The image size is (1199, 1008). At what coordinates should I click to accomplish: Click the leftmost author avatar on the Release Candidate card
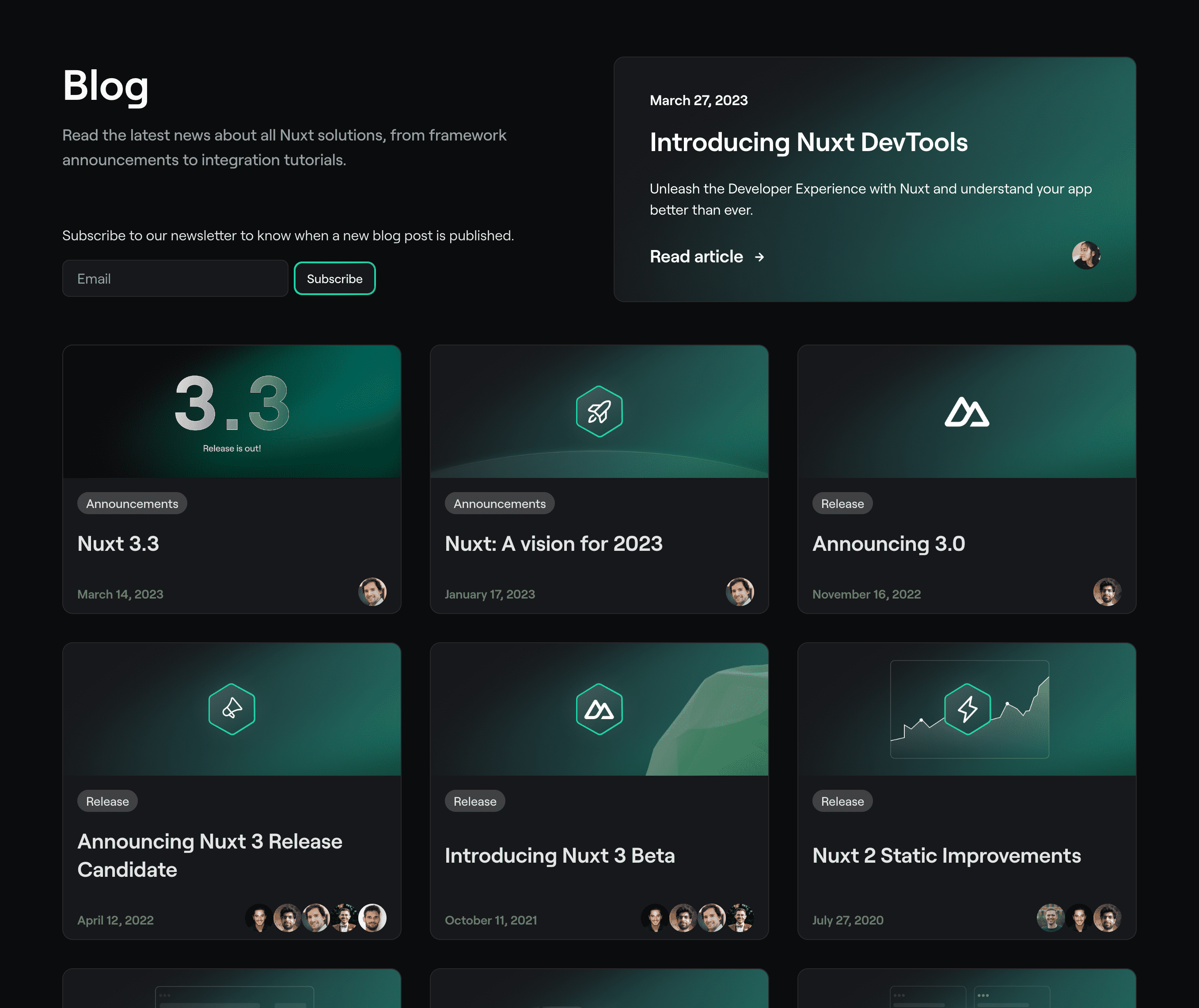[259, 918]
